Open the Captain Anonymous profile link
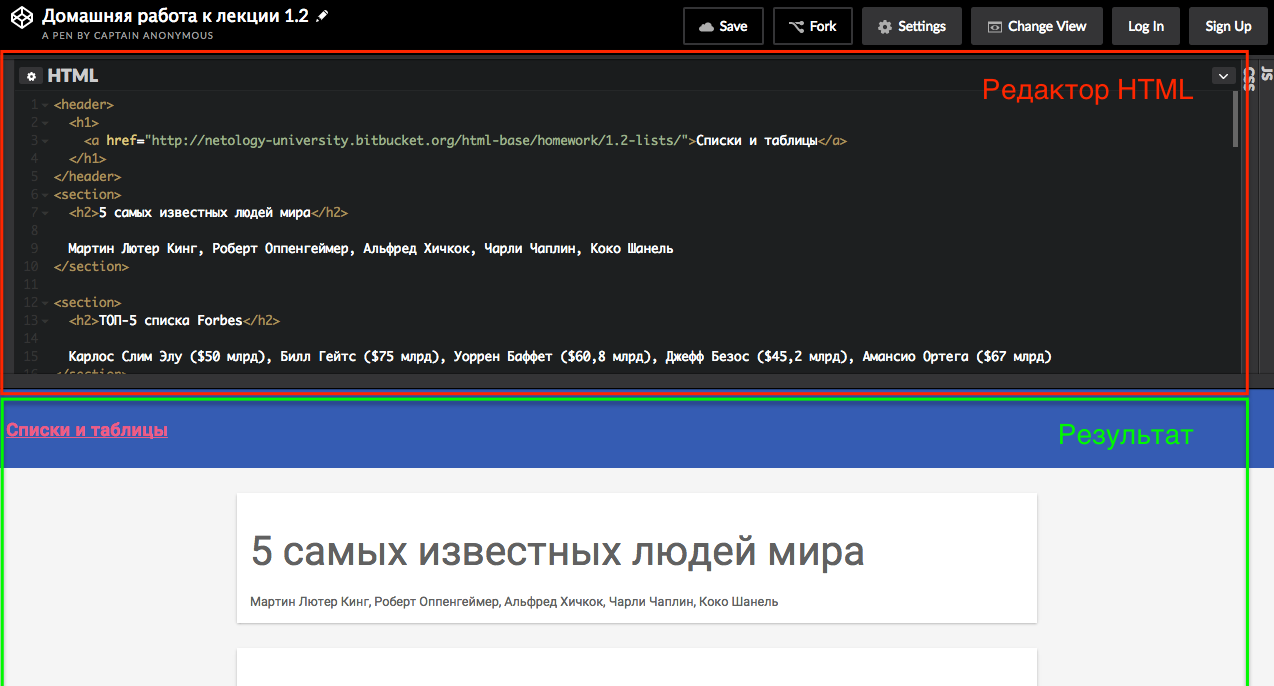 [153, 36]
